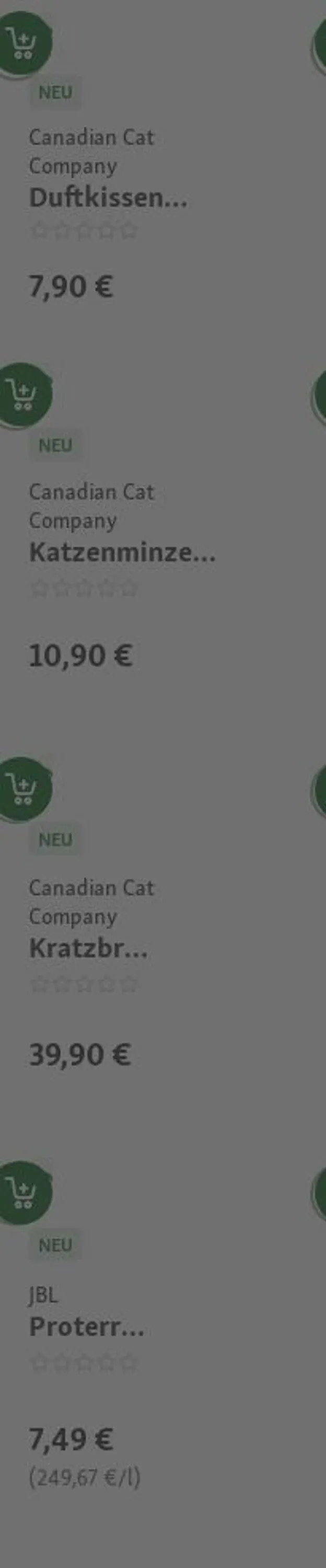326x1568 pixels.
Task: Open the Kratzbr... product title
Action: 88,948
